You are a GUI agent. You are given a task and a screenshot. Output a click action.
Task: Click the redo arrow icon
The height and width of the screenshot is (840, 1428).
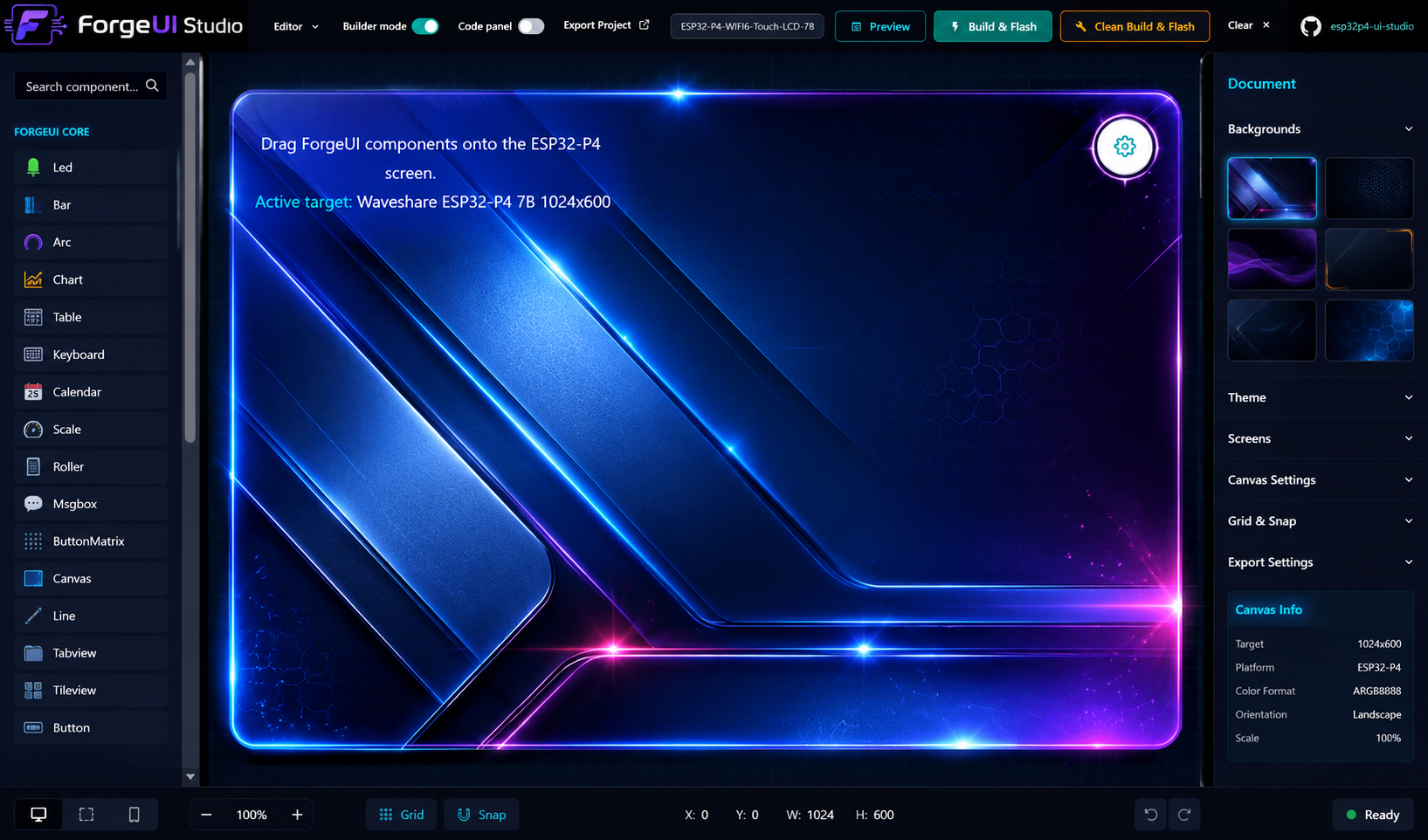point(1184,815)
